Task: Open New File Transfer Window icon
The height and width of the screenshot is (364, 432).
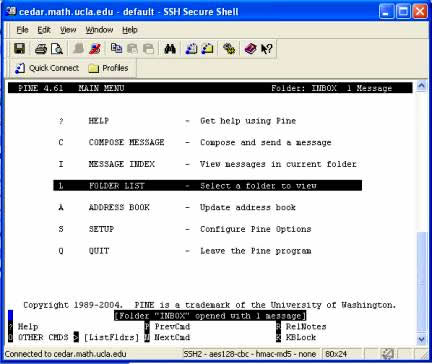Action: tap(207, 49)
